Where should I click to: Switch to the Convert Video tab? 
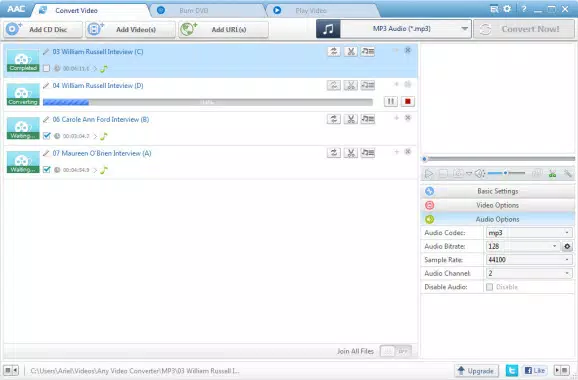(90, 10)
